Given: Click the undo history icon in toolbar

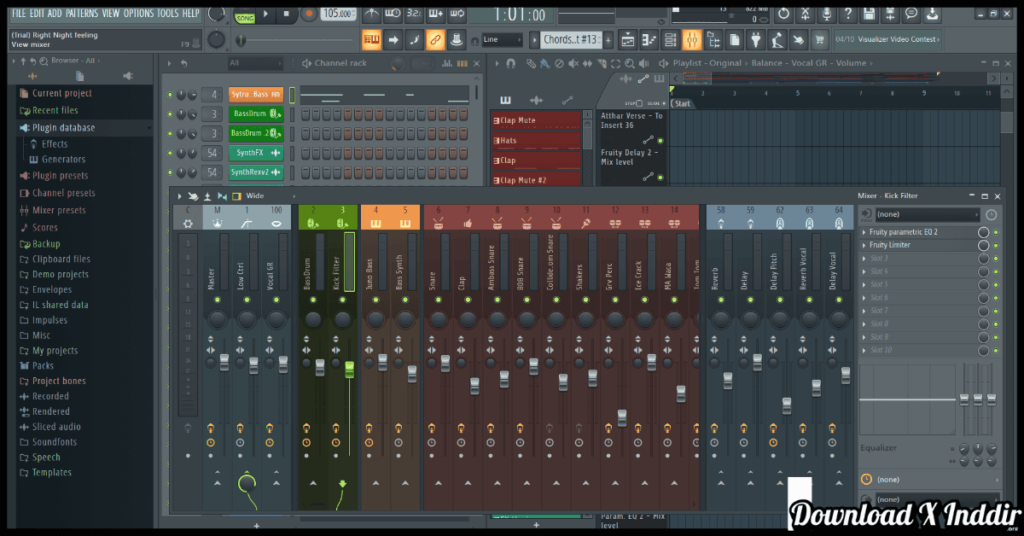Looking at the screenshot, I should pos(784,14).
